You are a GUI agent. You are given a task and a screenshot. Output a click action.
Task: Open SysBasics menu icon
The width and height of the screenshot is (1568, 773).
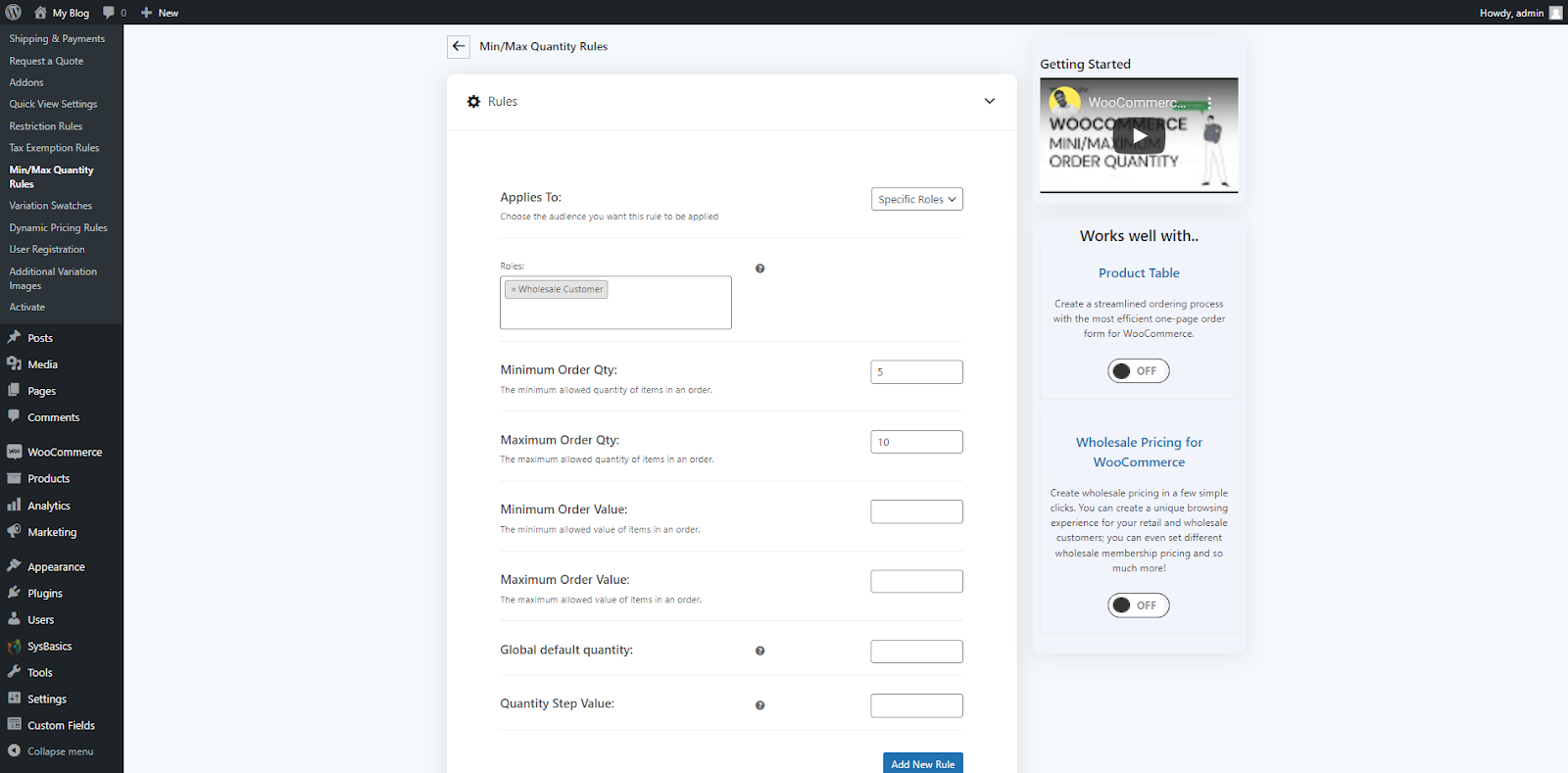(x=14, y=646)
